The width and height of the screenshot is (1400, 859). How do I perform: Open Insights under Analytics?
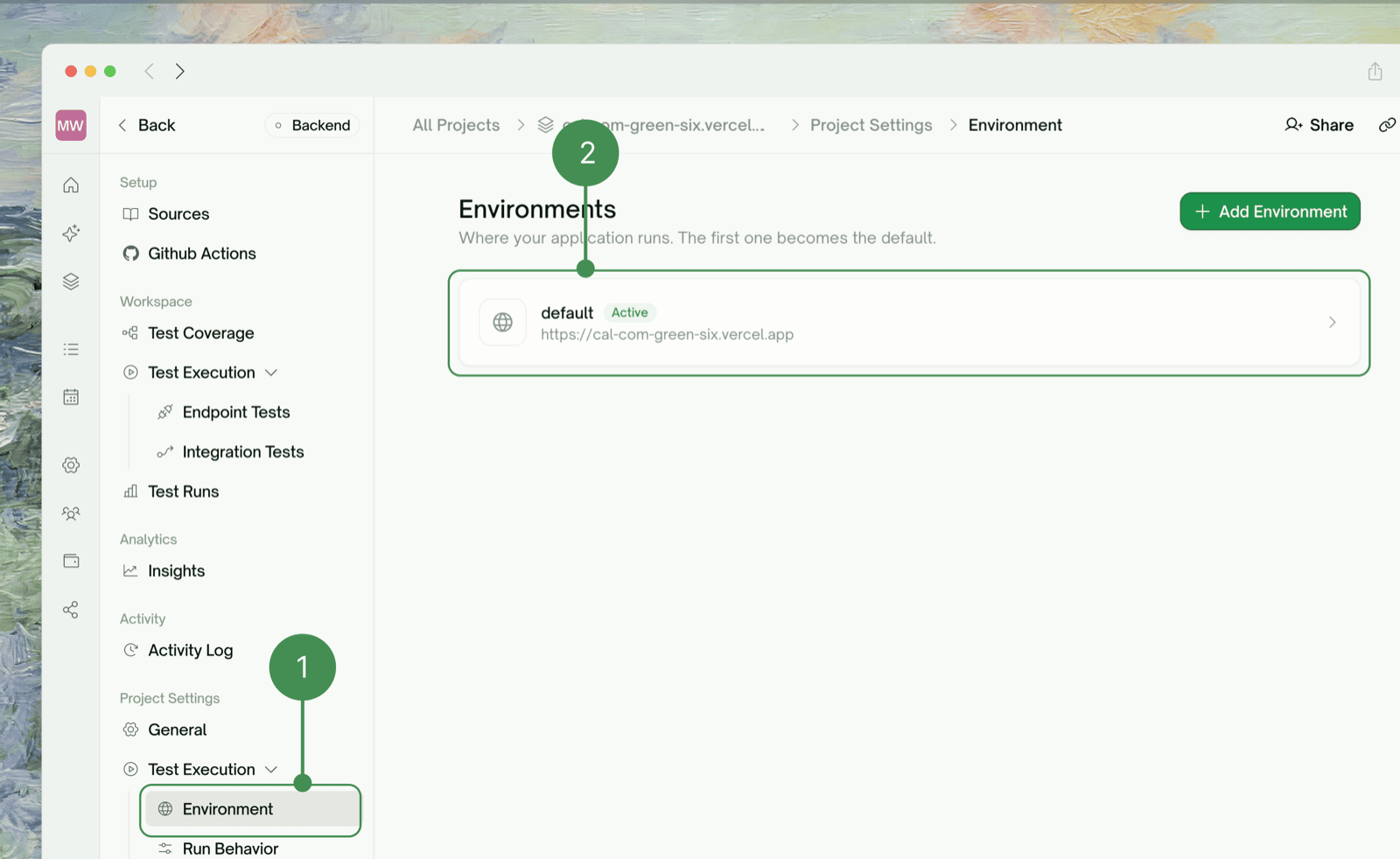pyautogui.click(x=177, y=571)
